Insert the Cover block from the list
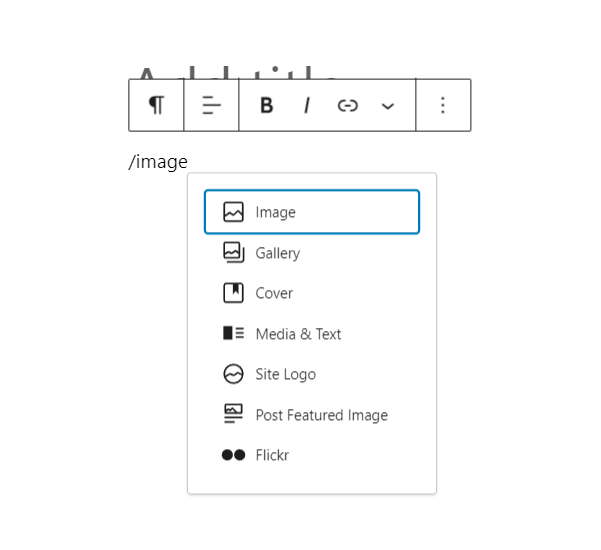The width and height of the screenshot is (601, 550). click(274, 293)
